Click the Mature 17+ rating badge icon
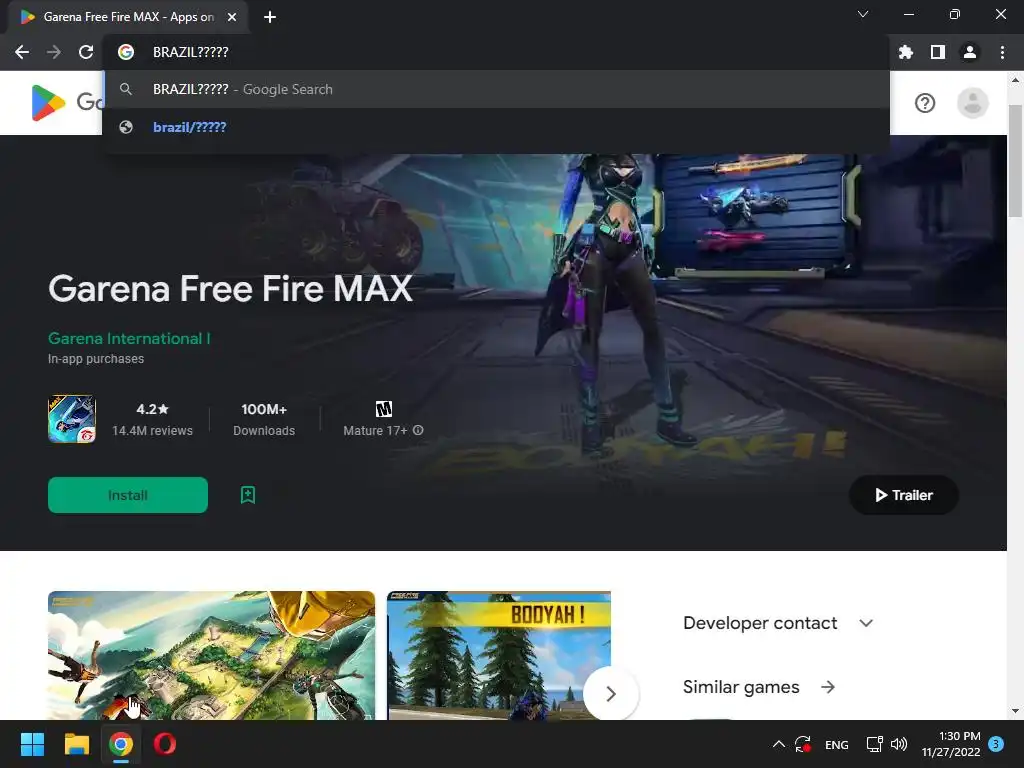The image size is (1024, 768). 384,409
